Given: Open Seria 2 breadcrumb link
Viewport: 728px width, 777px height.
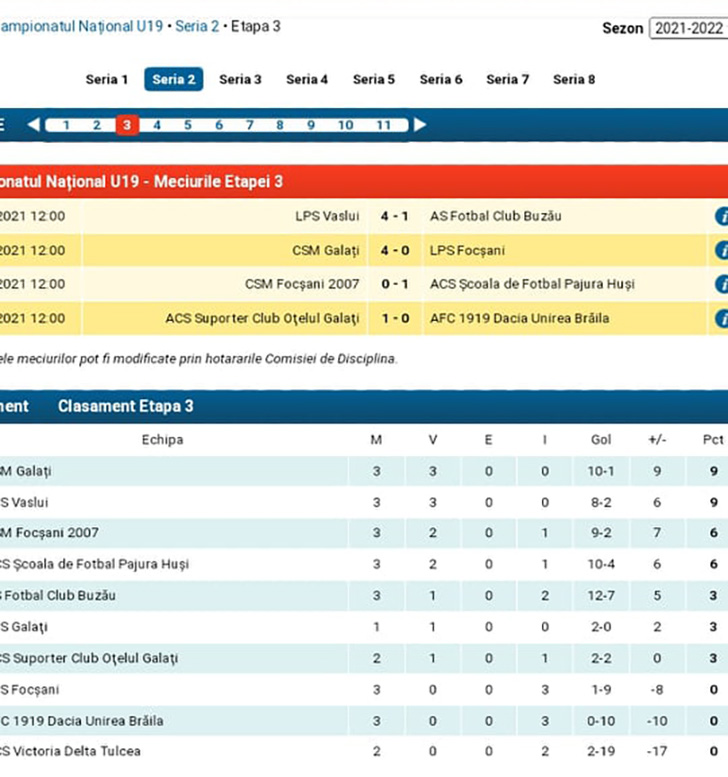Looking at the screenshot, I should point(197,26).
